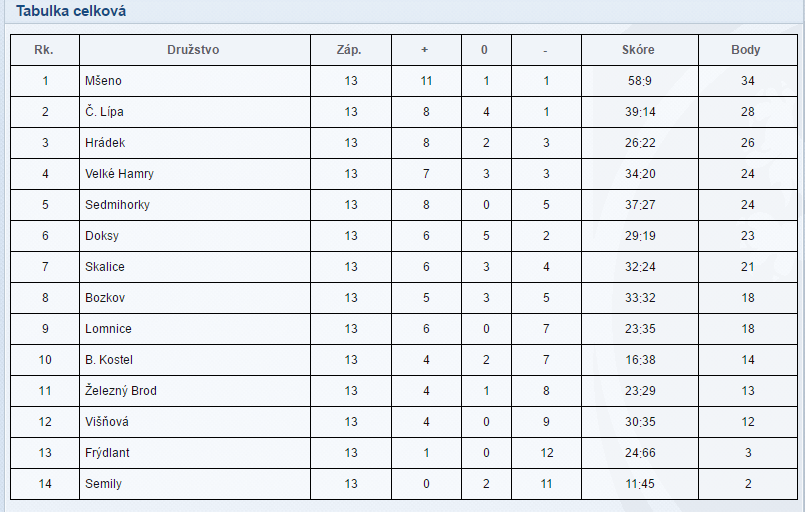The height and width of the screenshot is (512, 805).
Task: Click the Tabulka celková heading
Action: (71, 11)
